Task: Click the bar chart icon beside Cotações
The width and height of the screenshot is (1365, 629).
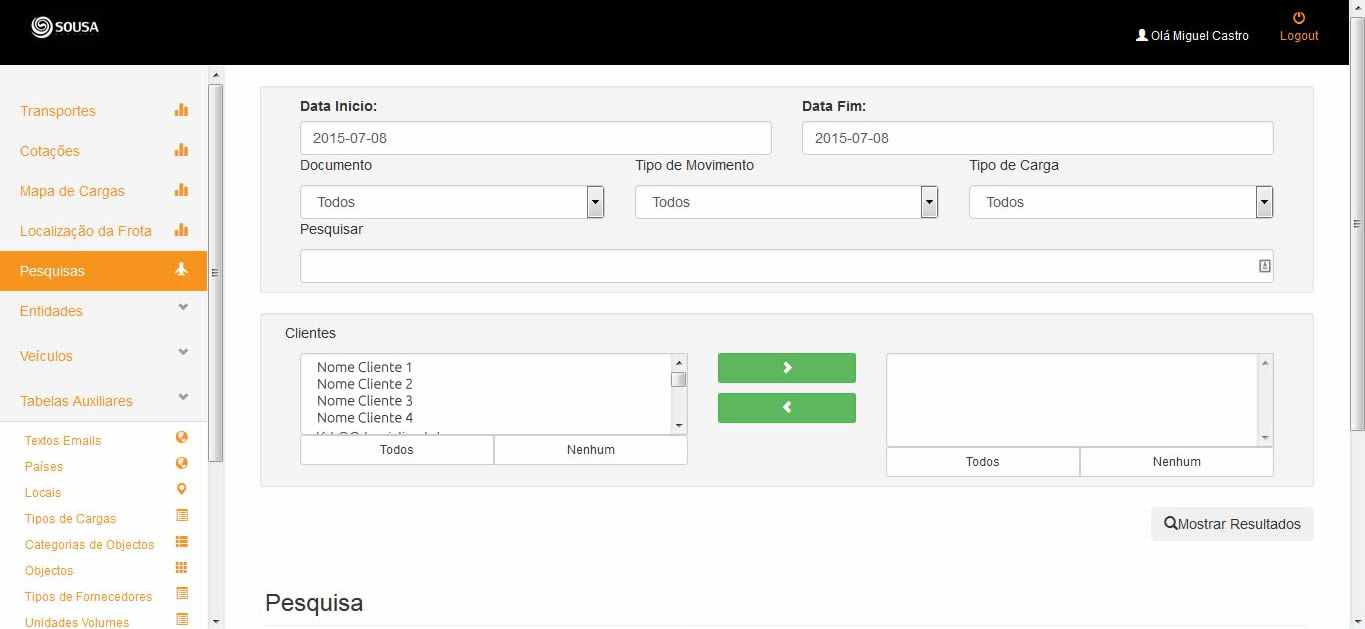Action: click(181, 150)
